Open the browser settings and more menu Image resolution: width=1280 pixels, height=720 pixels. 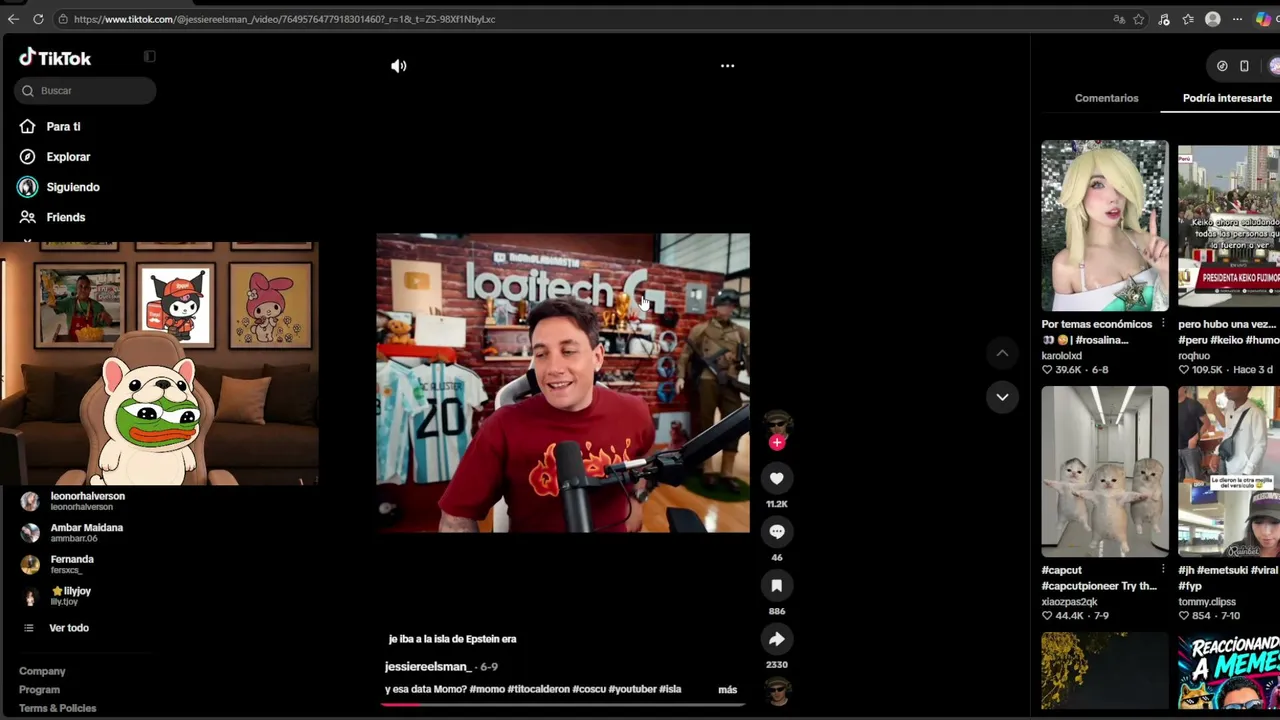click(1237, 19)
